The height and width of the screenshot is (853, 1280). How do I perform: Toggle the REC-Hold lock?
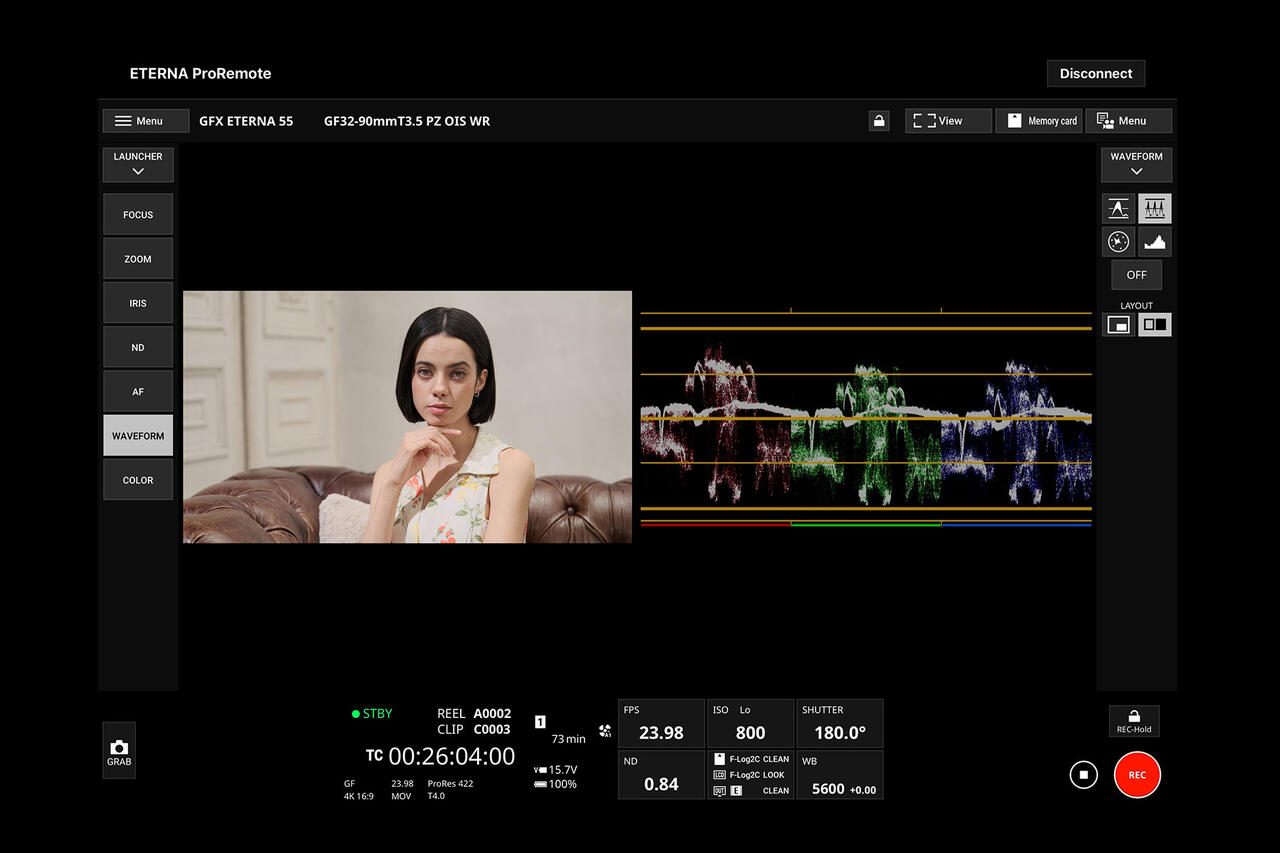(1134, 721)
